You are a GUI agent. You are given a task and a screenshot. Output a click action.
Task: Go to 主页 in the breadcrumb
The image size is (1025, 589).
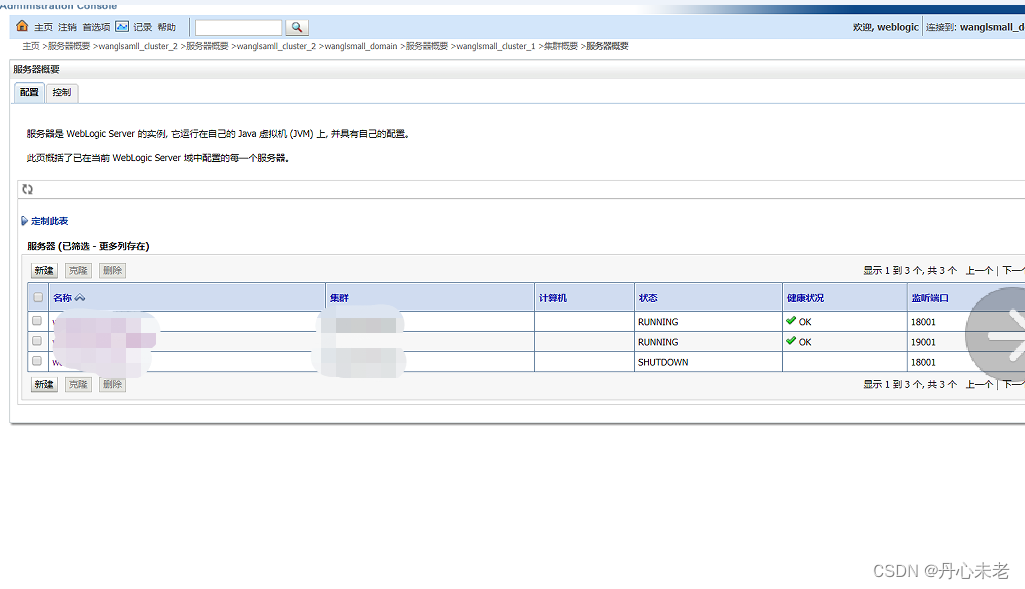(31, 46)
